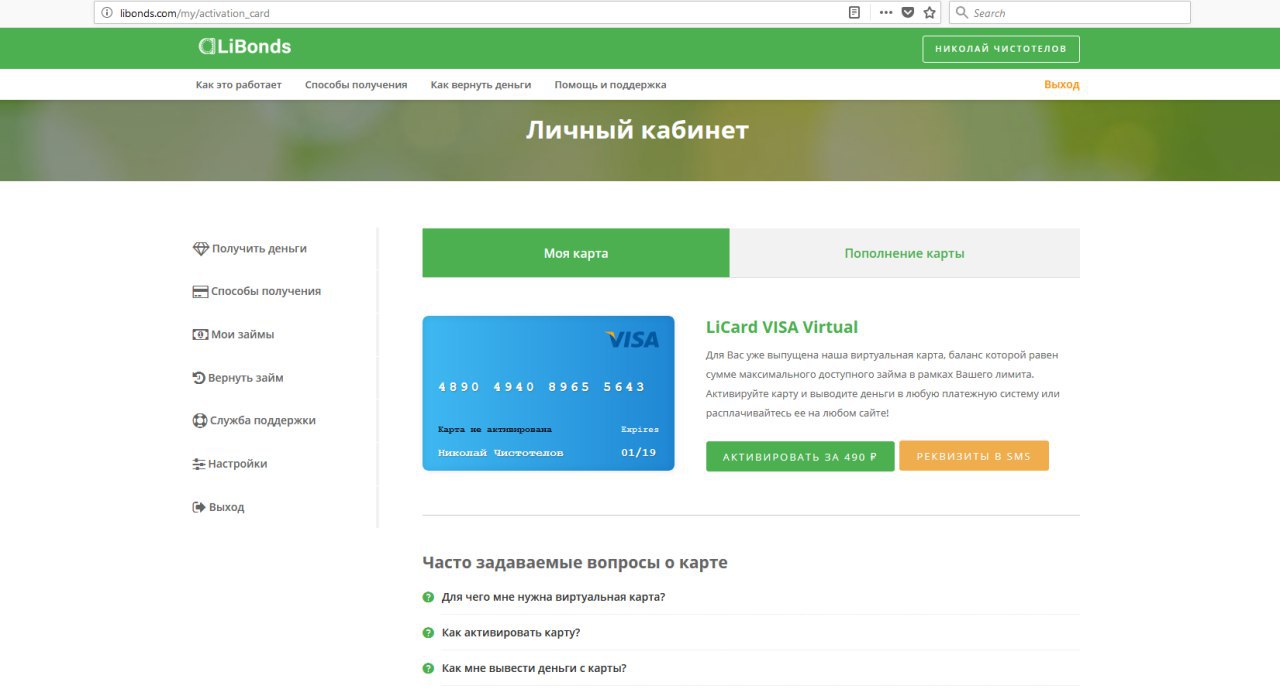Toggle reader view icon in the address bar
Screen dimensions: 1280x696
pos(854,13)
